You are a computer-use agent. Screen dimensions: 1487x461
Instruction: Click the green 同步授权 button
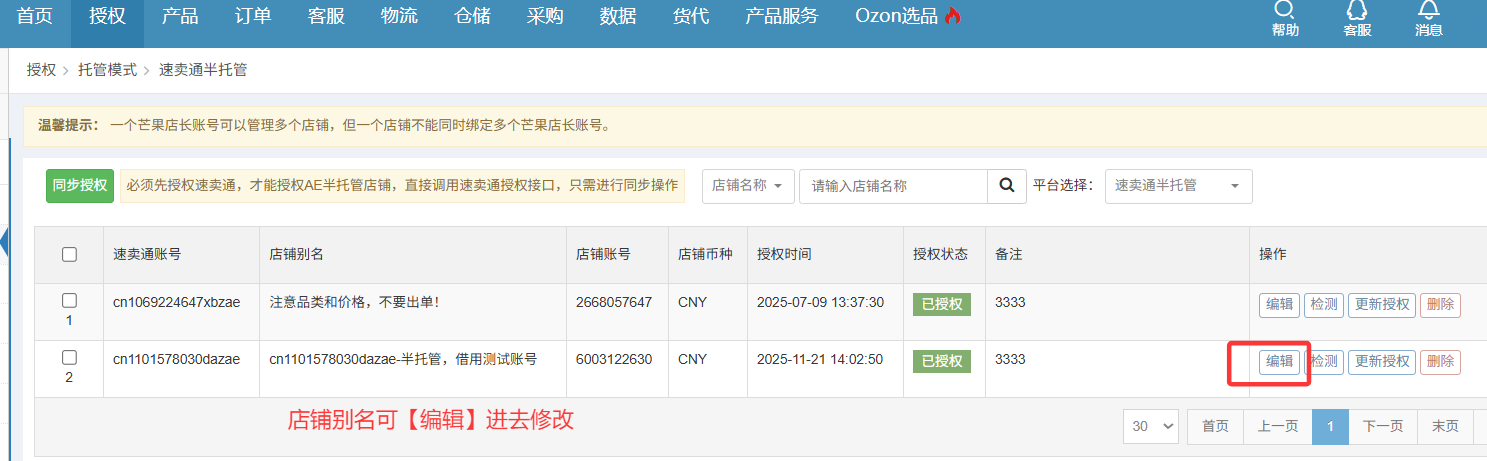coord(80,186)
